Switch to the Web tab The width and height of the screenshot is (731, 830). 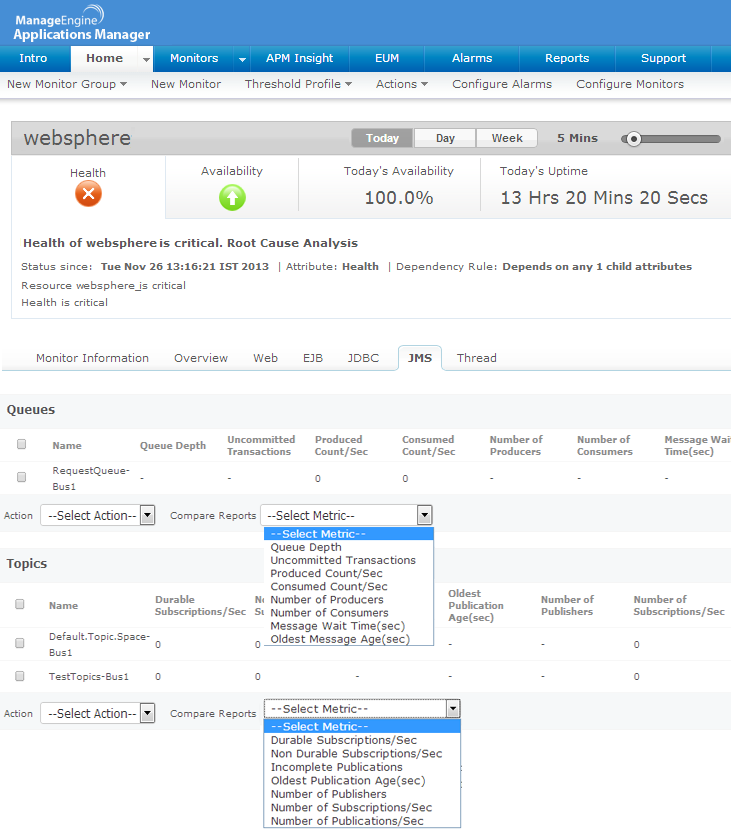pos(265,358)
